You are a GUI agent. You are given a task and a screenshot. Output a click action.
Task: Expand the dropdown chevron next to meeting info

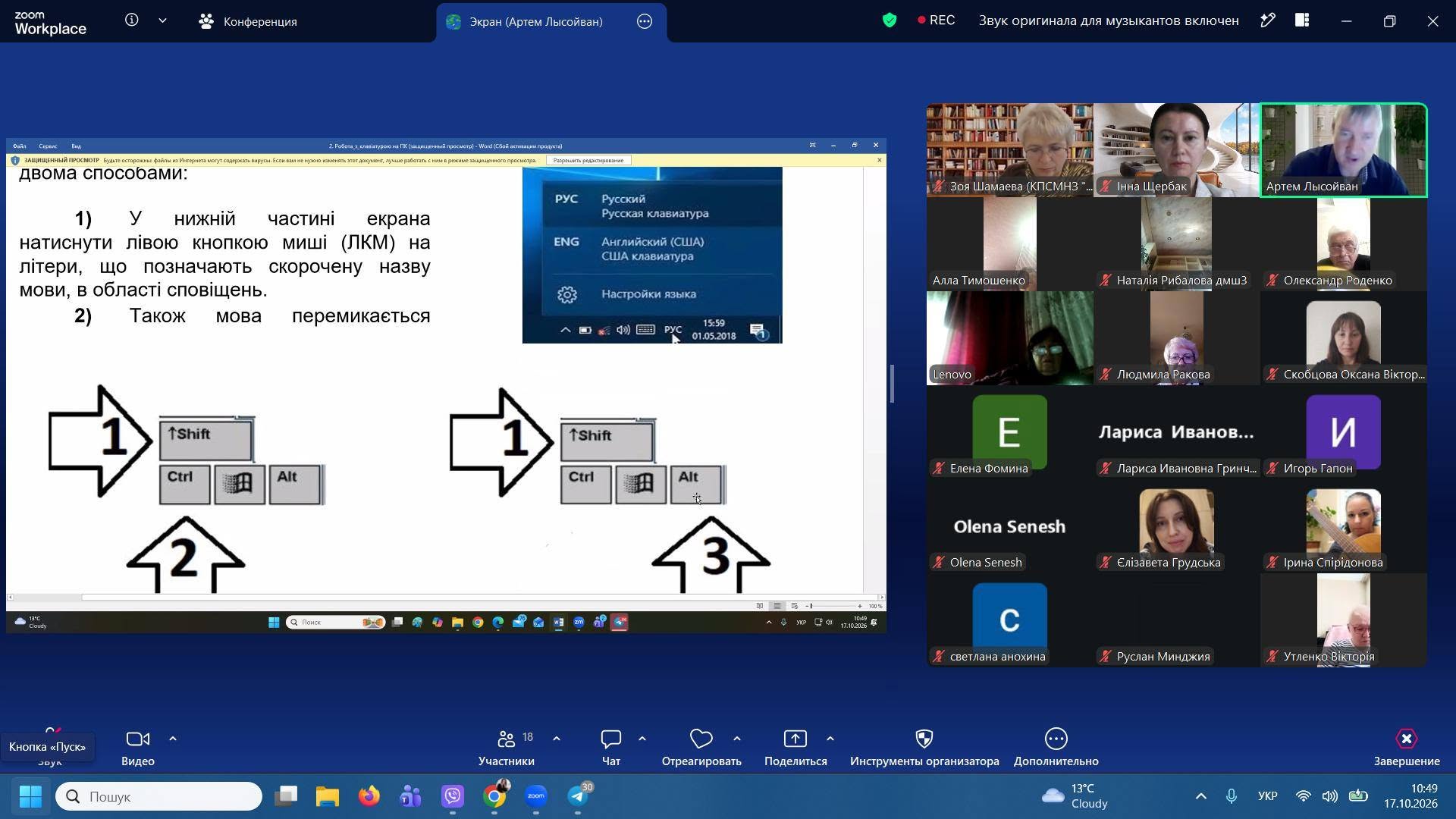[x=162, y=20]
